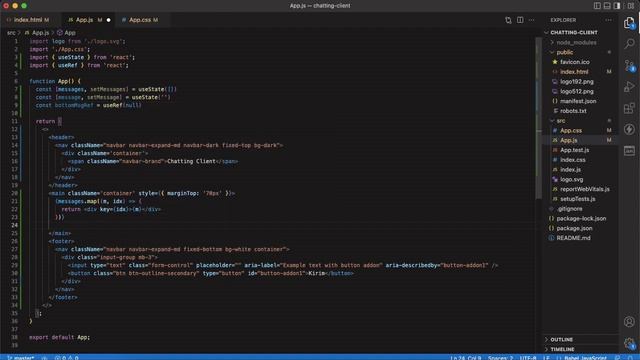640x360 pixels.
Task: Open the activity bar icon below lightning bolt
Action: click(629, 151)
